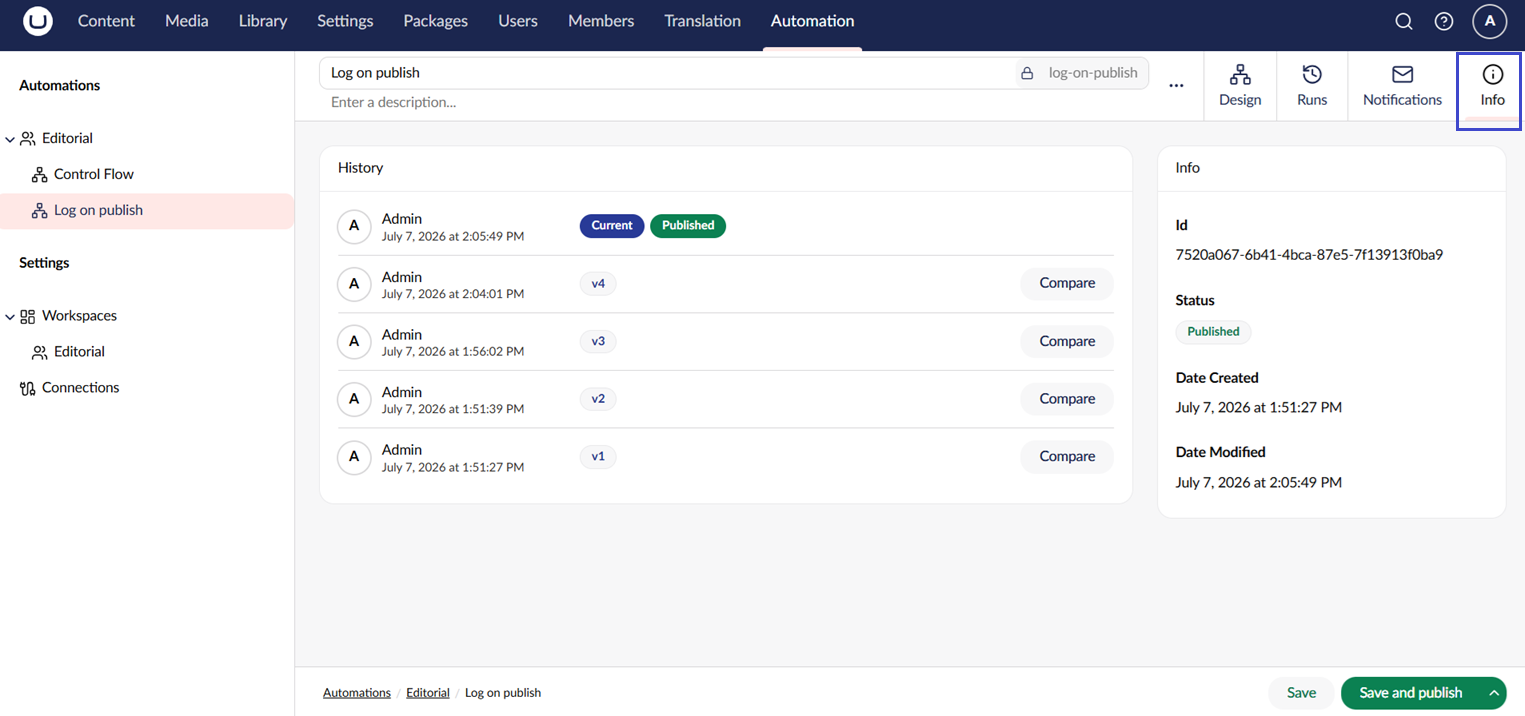Expand the Save and publish options arrow

1494,693
